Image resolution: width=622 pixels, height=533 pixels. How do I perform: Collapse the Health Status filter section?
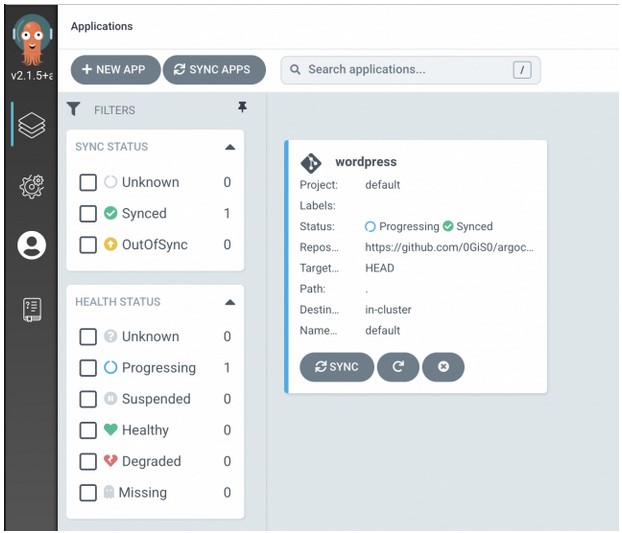[230, 303]
